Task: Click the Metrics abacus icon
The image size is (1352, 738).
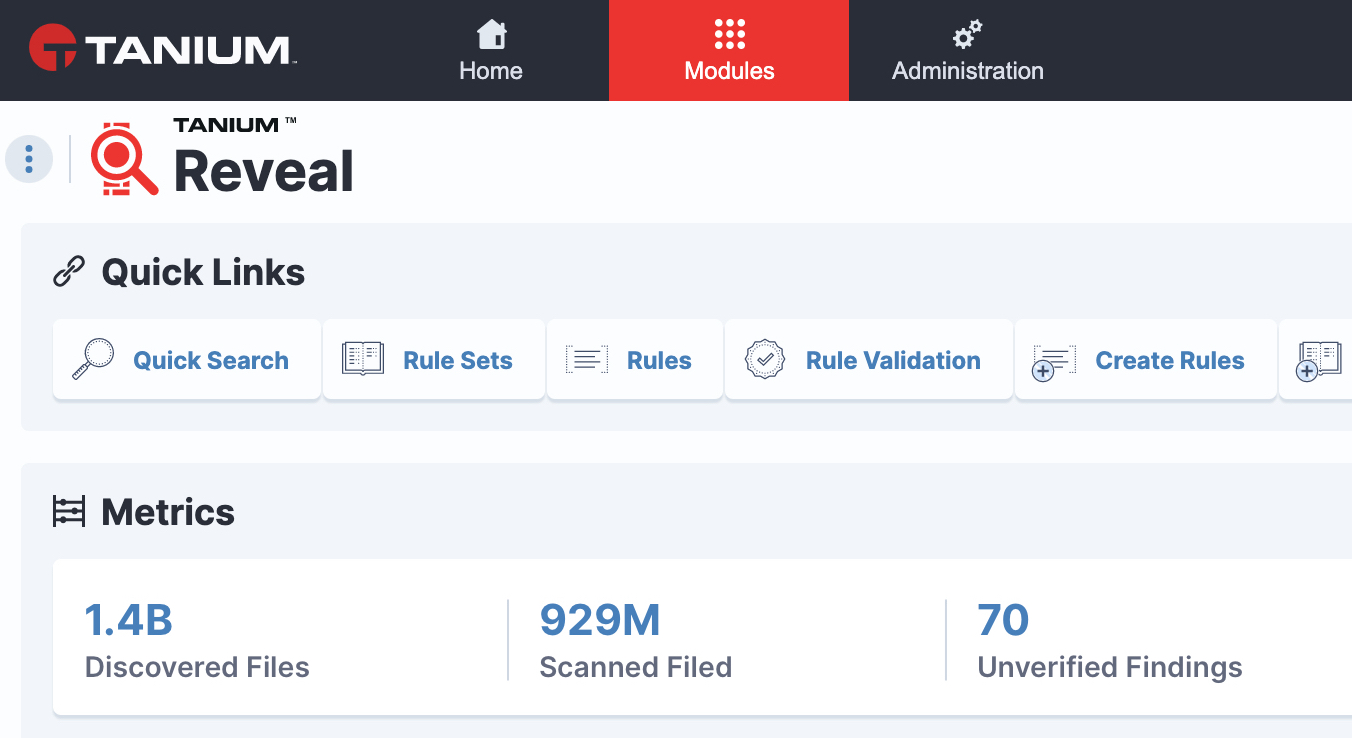Action: click(x=69, y=512)
